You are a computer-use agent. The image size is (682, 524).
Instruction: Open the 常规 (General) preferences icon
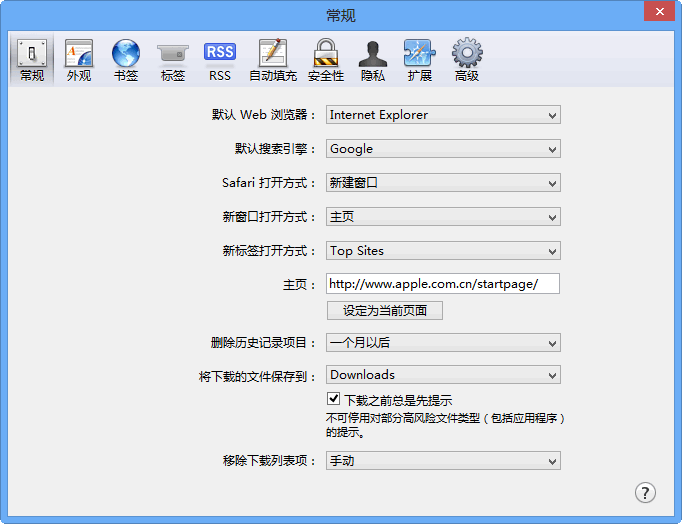(31, 60)
